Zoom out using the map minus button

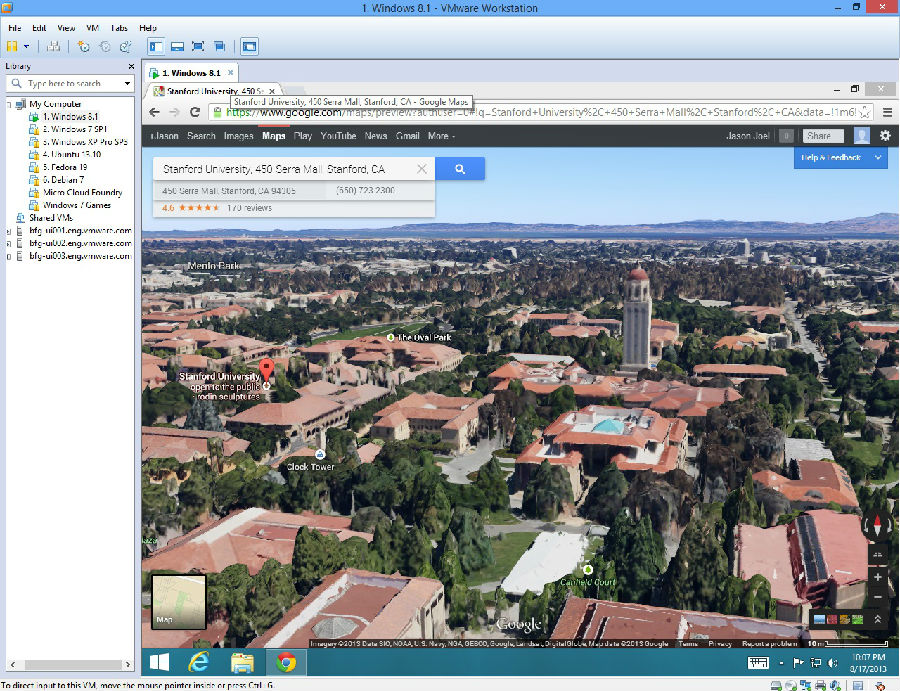(877, 596)
